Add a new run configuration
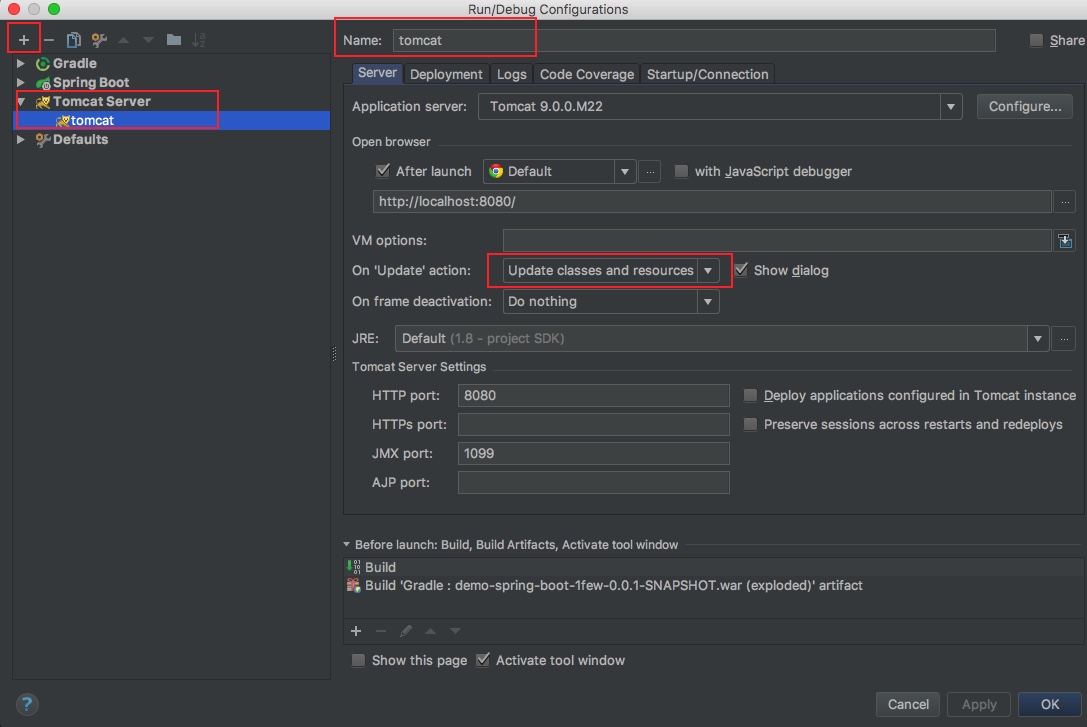1087x727 pixels. [x=24, y=40]
